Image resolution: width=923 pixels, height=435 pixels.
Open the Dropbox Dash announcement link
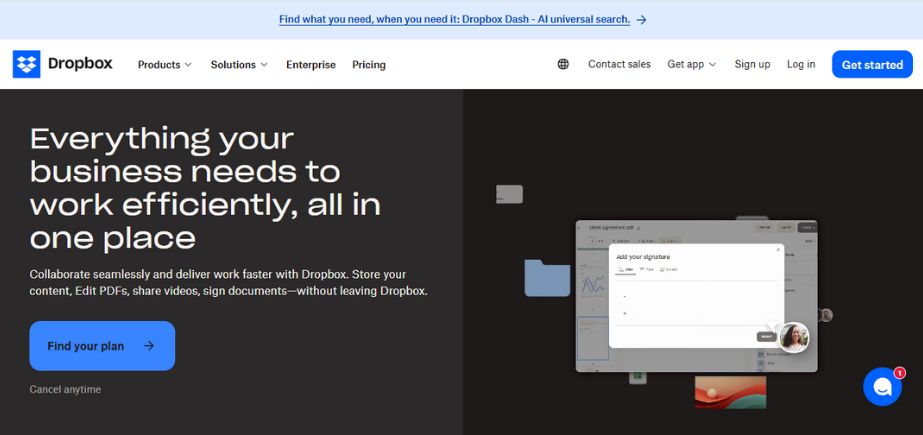(454, 19)
